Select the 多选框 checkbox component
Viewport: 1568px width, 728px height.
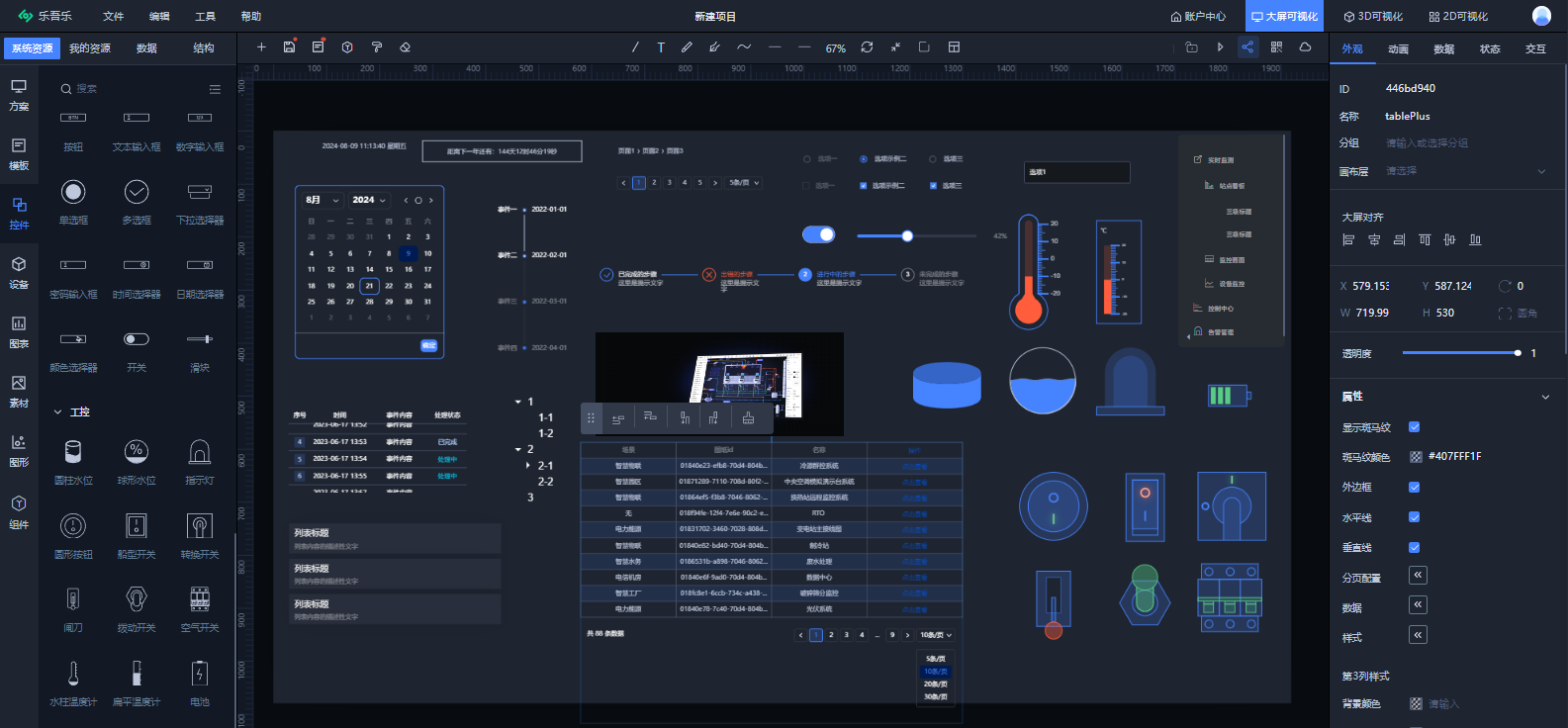coord(137,202)
